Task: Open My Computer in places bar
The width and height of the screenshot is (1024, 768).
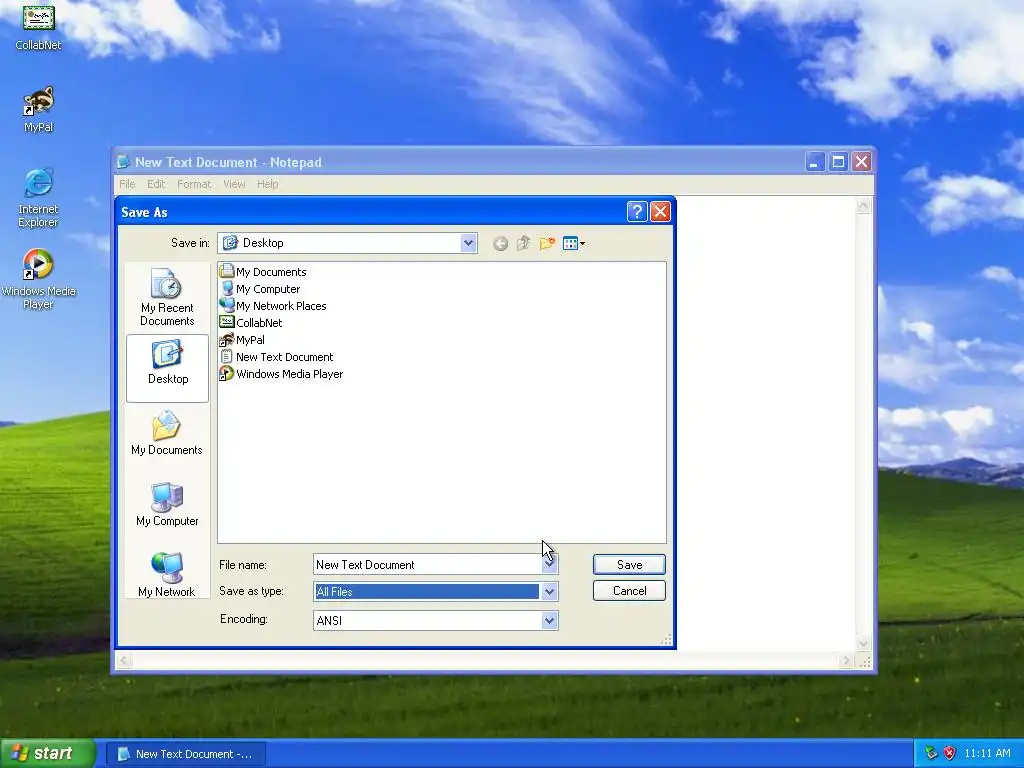Action: (x=167, y=504)
